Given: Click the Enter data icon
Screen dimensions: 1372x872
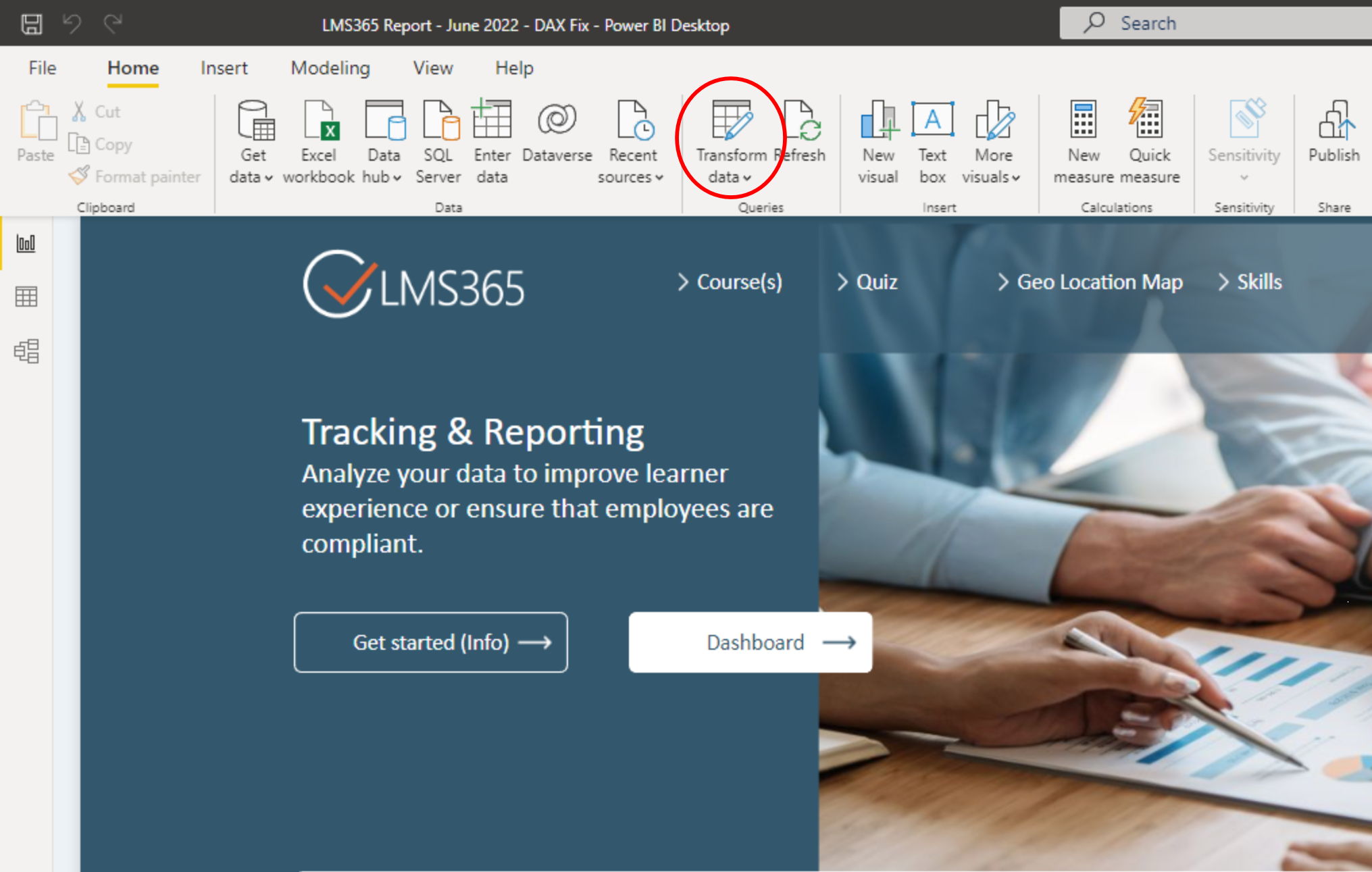Looking at the screenshot, I should tap(492, 122).
